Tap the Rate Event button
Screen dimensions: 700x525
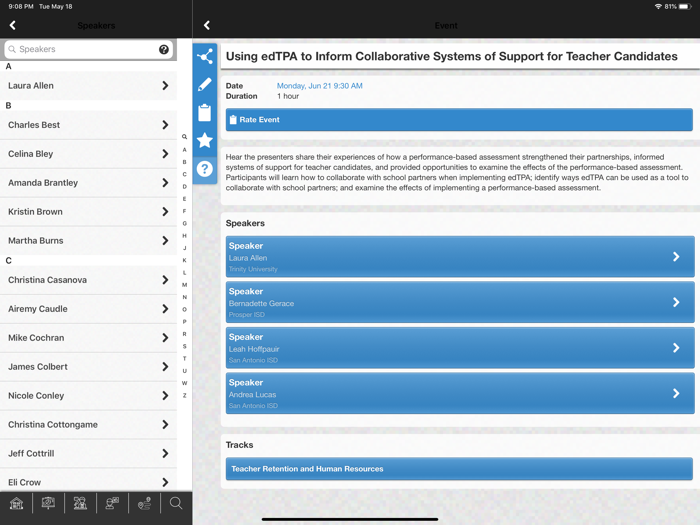[459, 120]
